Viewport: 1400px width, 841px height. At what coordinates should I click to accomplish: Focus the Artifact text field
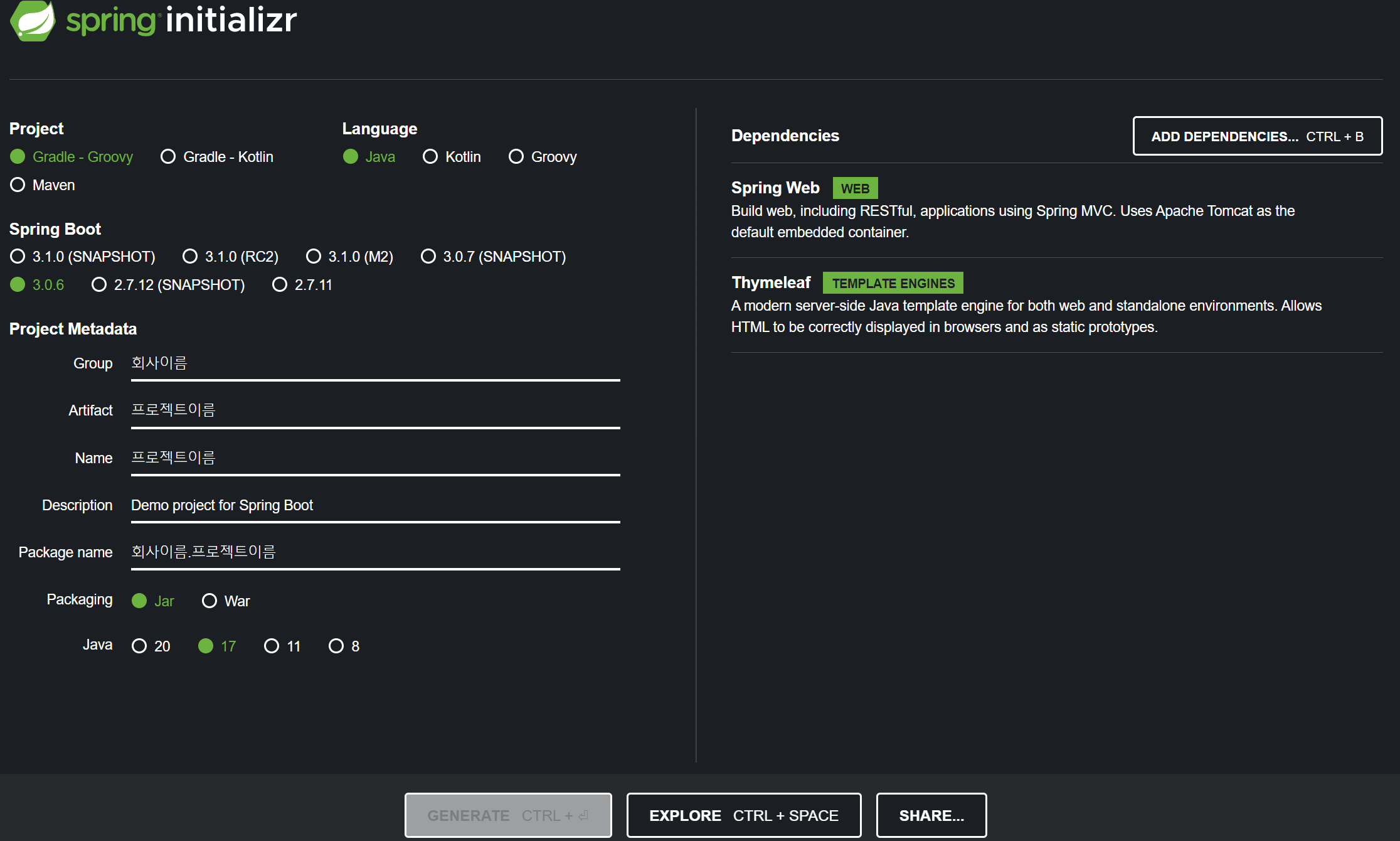375,411
